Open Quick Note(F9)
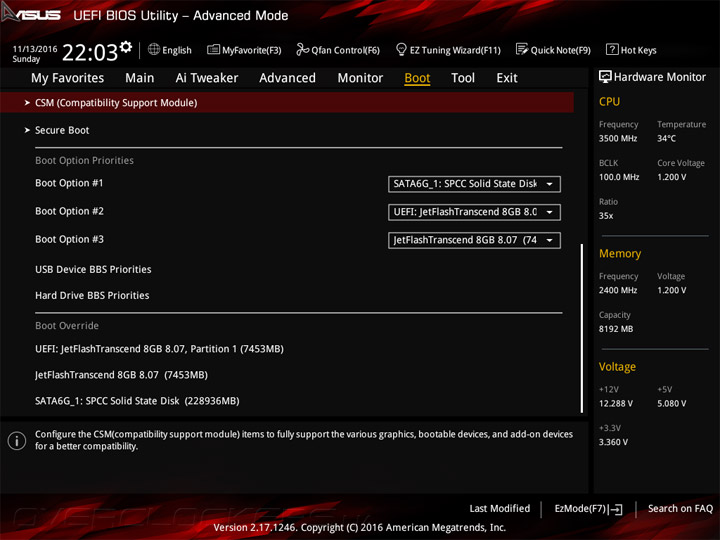720x540 pixels. 560,50
